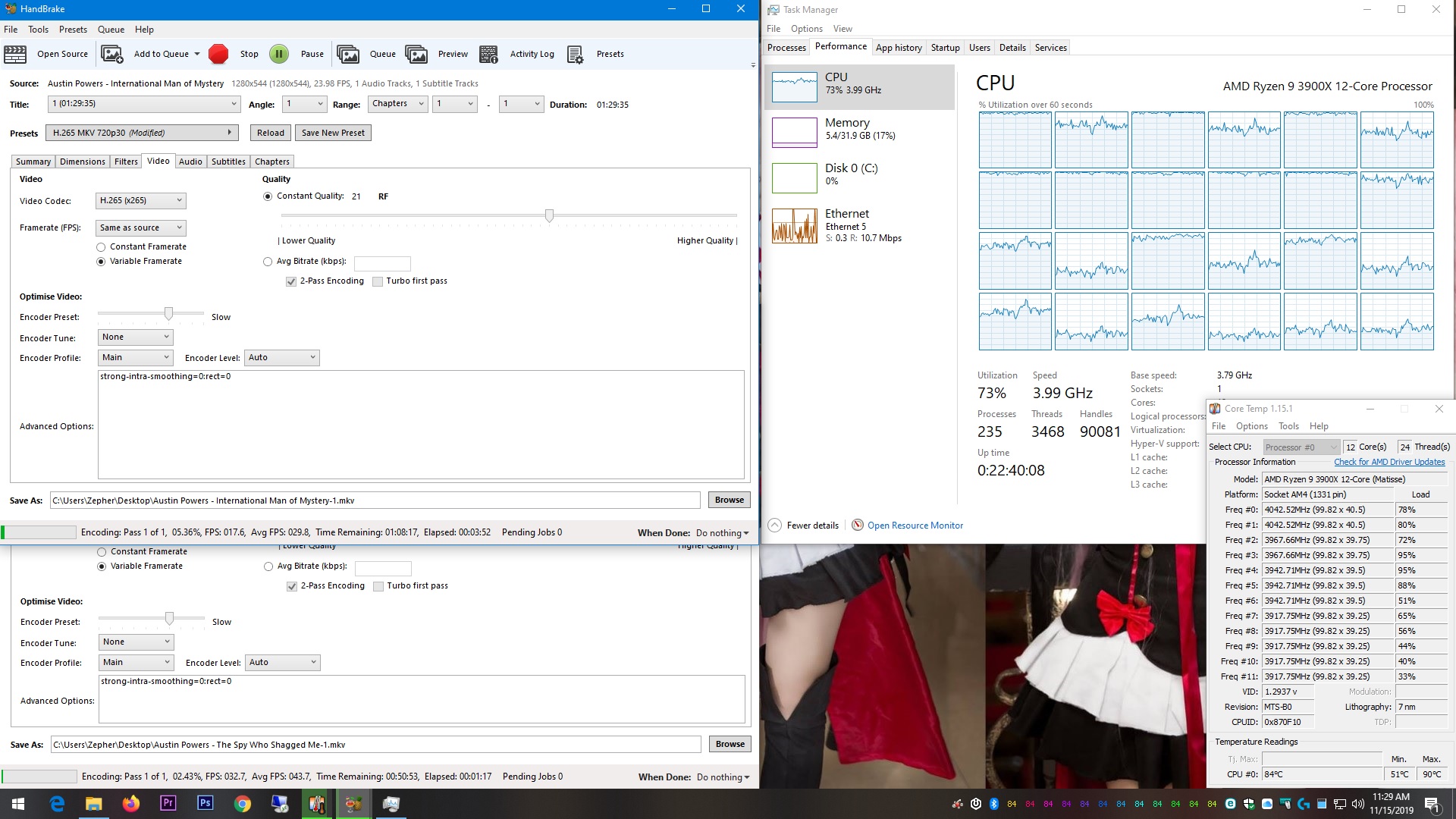Stop the encode with the red Stop icon
This screenshot has width=1456, height=819.
pyautogui.click(x=218, y=54)
